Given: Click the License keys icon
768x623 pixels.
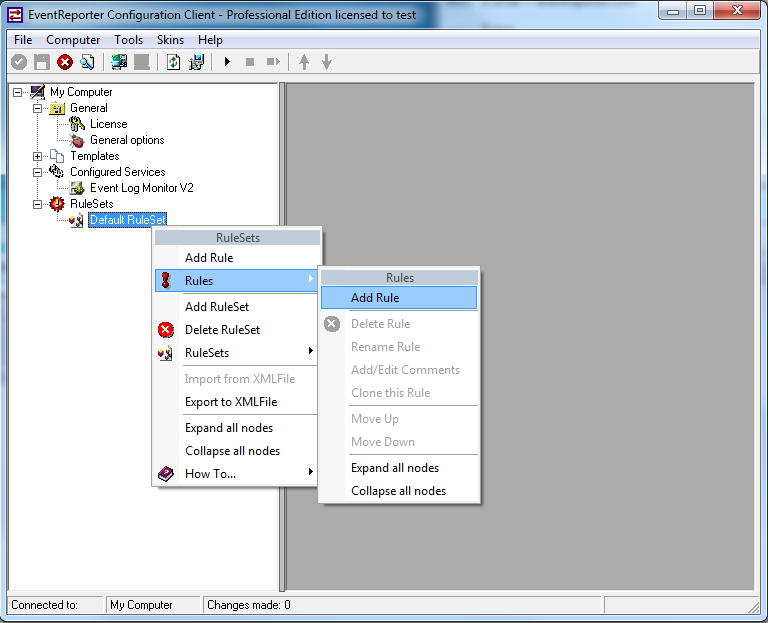Looking at the screenshot, I should coord(77,124).
